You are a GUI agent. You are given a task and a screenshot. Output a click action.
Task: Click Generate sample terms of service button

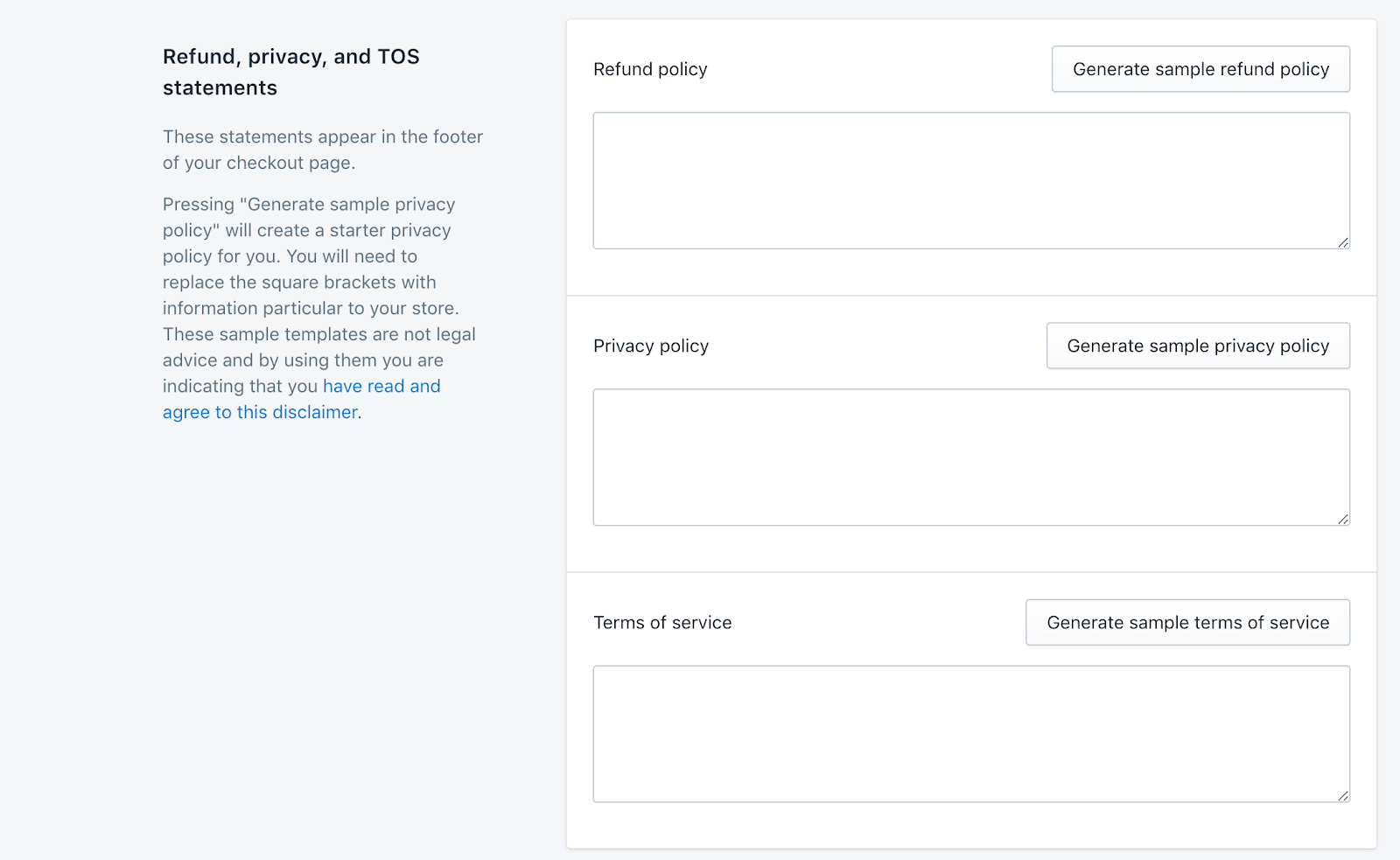pos(1186,622)
